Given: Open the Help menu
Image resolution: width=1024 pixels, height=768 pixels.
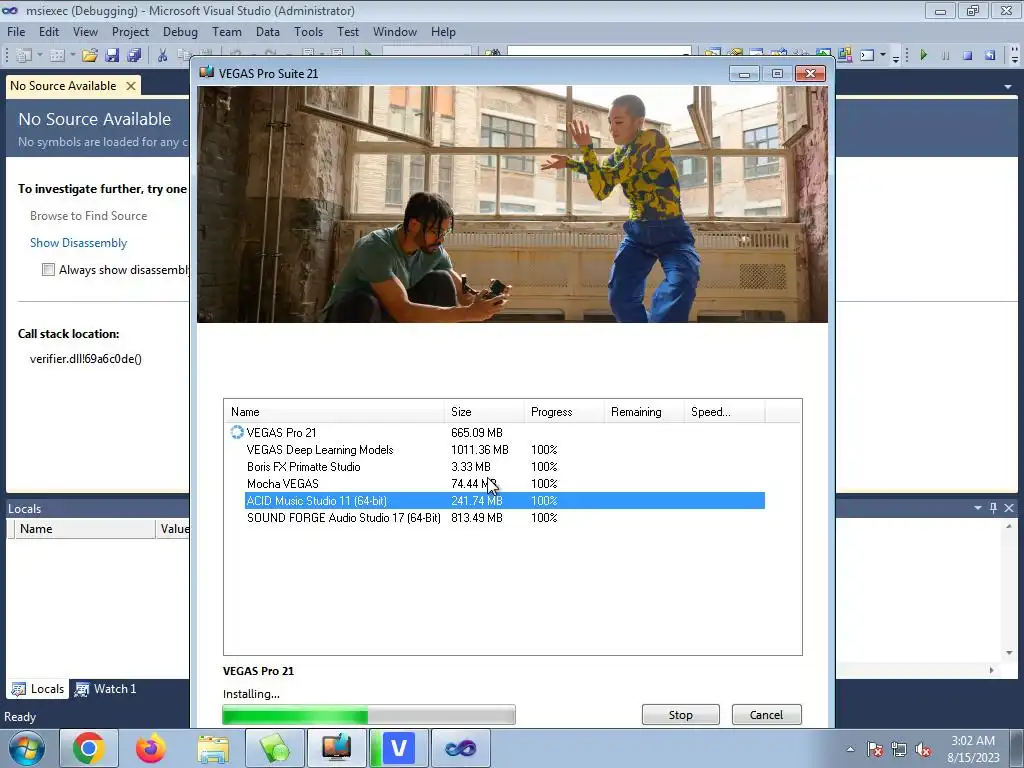Looking at the screenshot, I should (443, 32).
